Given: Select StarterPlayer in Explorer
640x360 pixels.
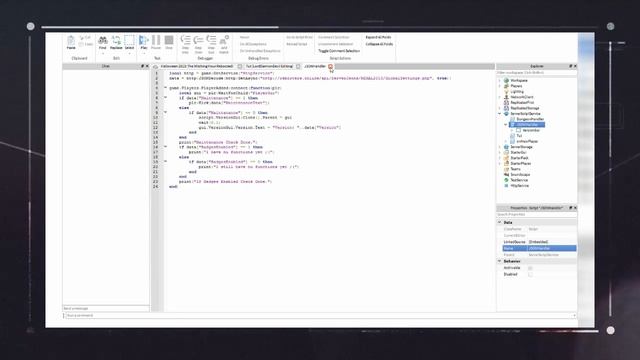Looking at the screenshot, I should [x=520, y=163].
